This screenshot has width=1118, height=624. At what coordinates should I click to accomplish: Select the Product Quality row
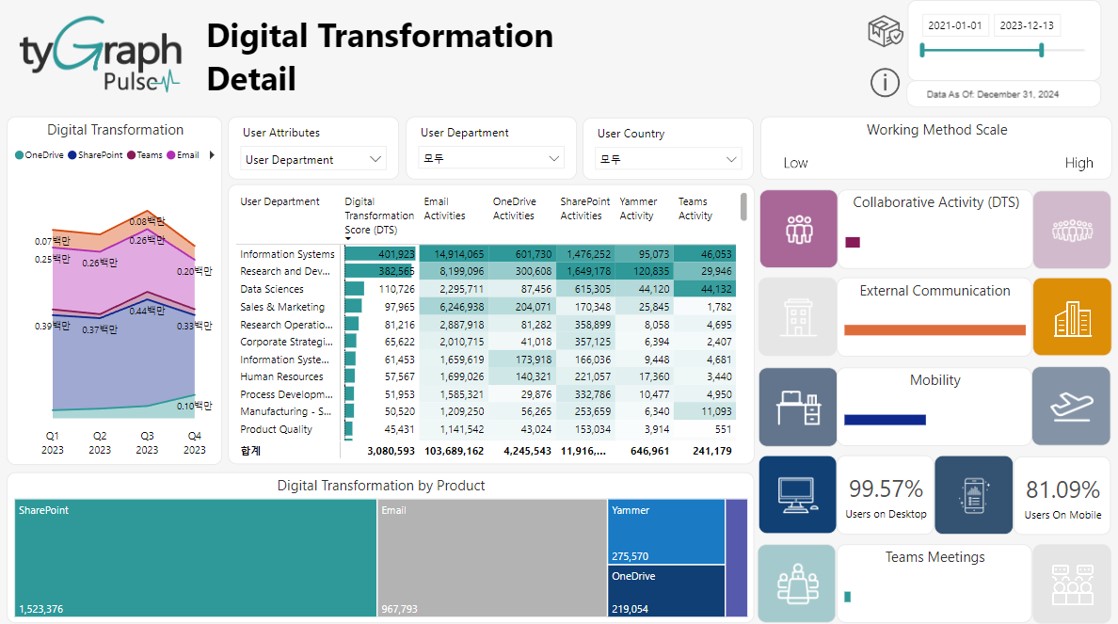pos(486,429)
